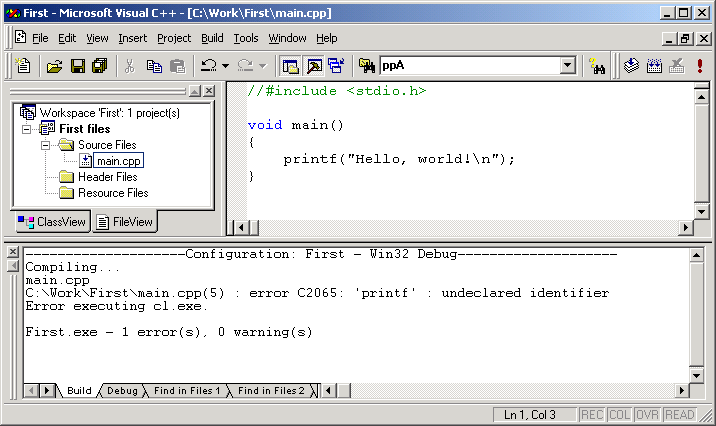This screenshot has width=716, height=426.
Task: Open the View menu
Action: pos(97,38)
